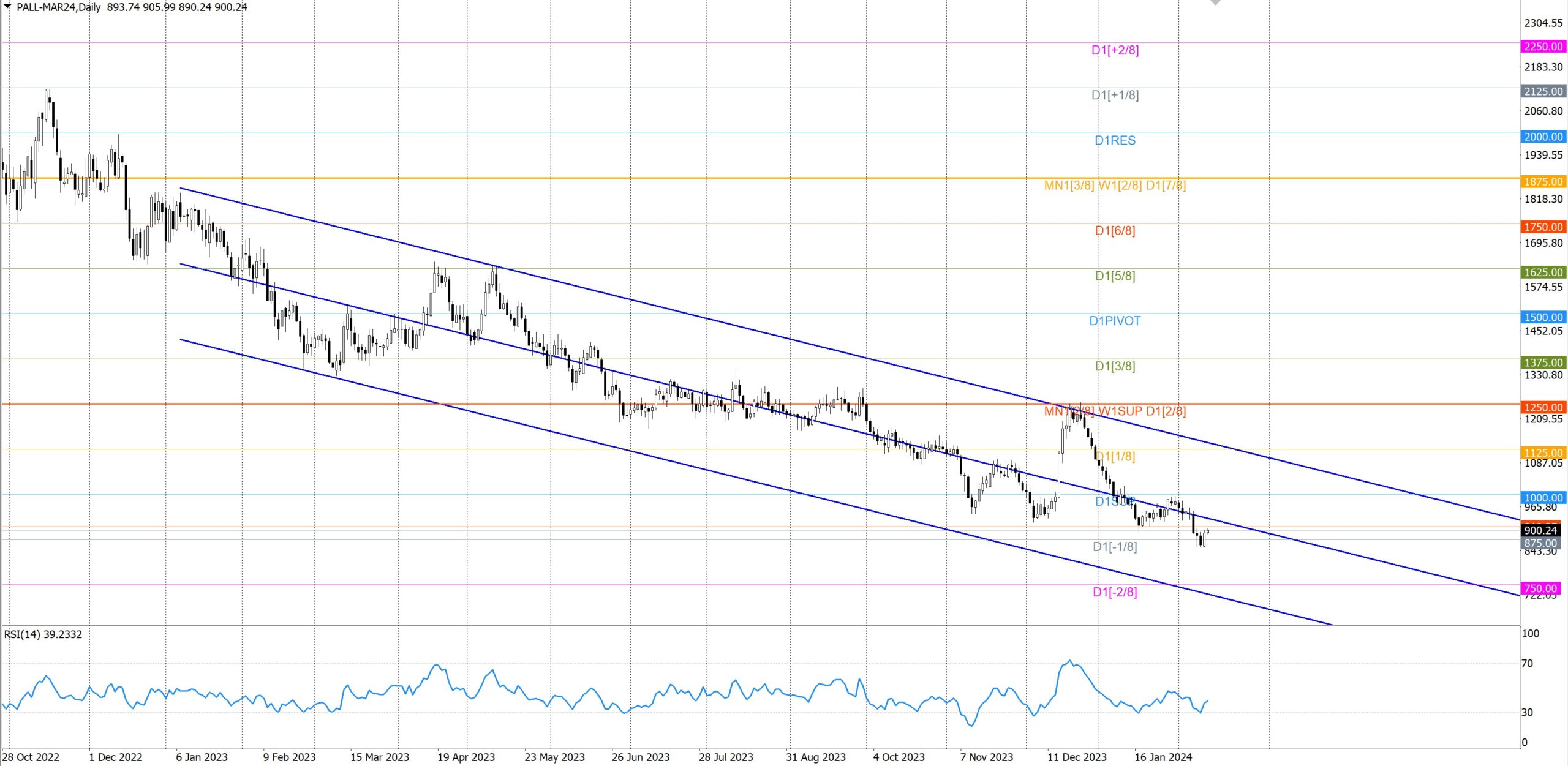Click the gray chart shift triangle marker
The image size is (1568, 766).
[x=1216, y=2]
